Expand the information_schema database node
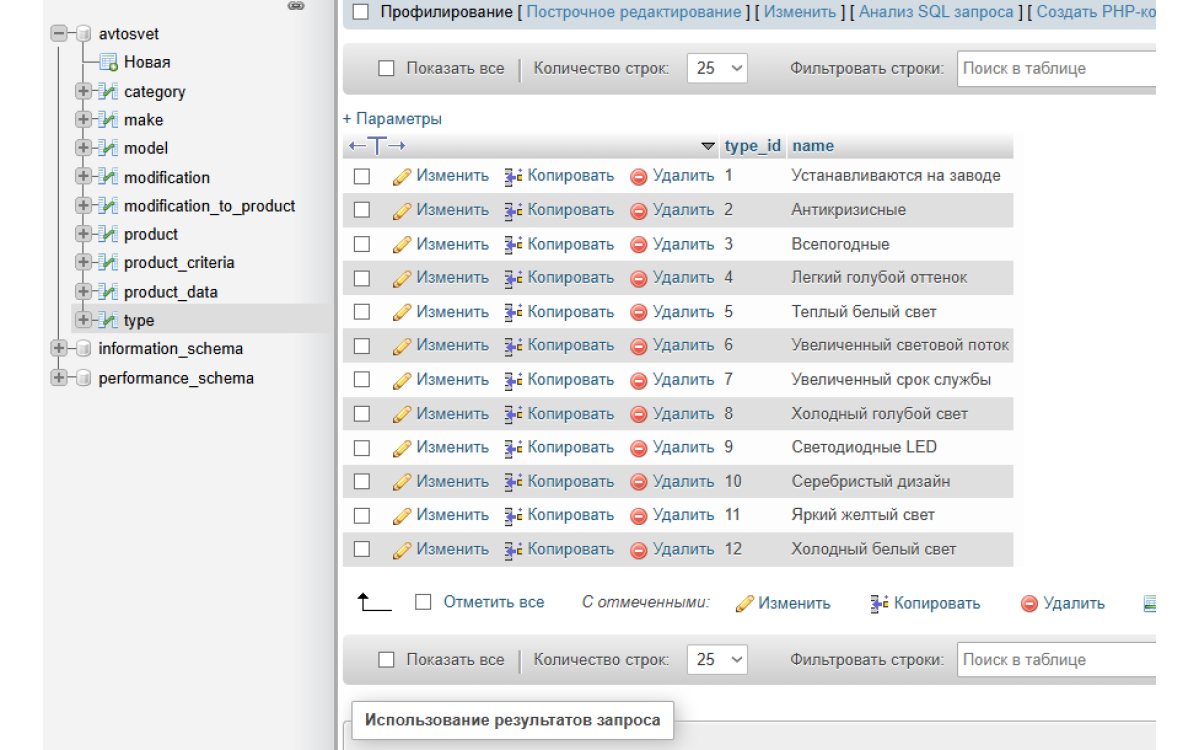The image size is (1200, 750). coord(59,349)
